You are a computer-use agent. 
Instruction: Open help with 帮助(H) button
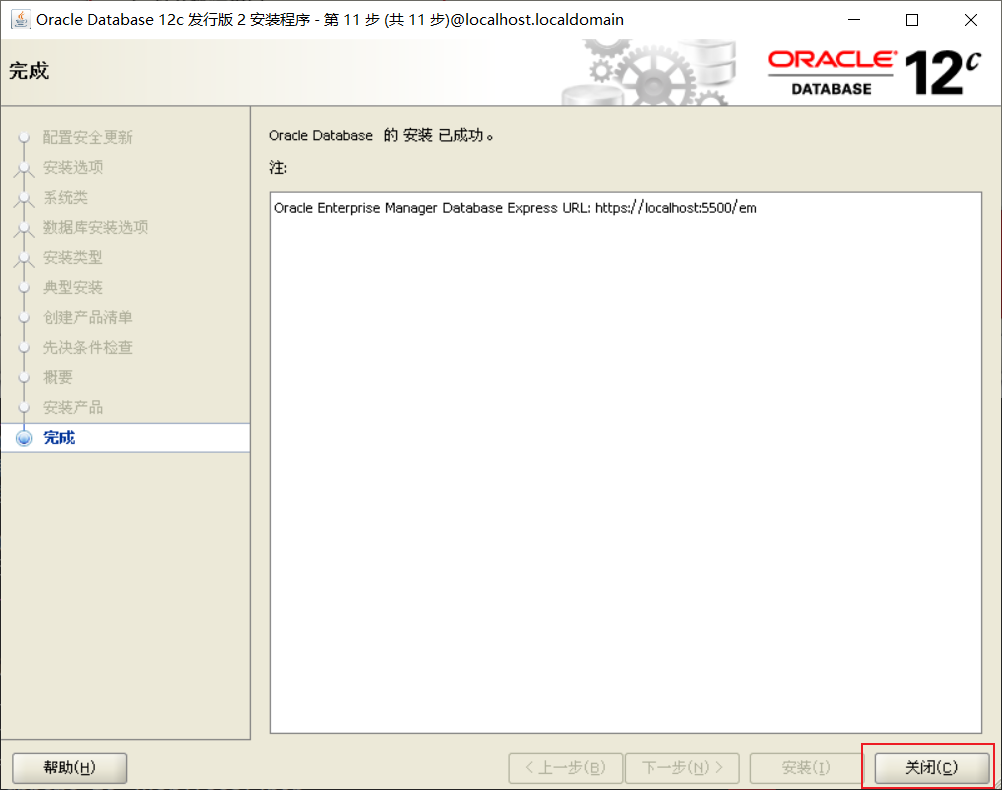point(70,767)
